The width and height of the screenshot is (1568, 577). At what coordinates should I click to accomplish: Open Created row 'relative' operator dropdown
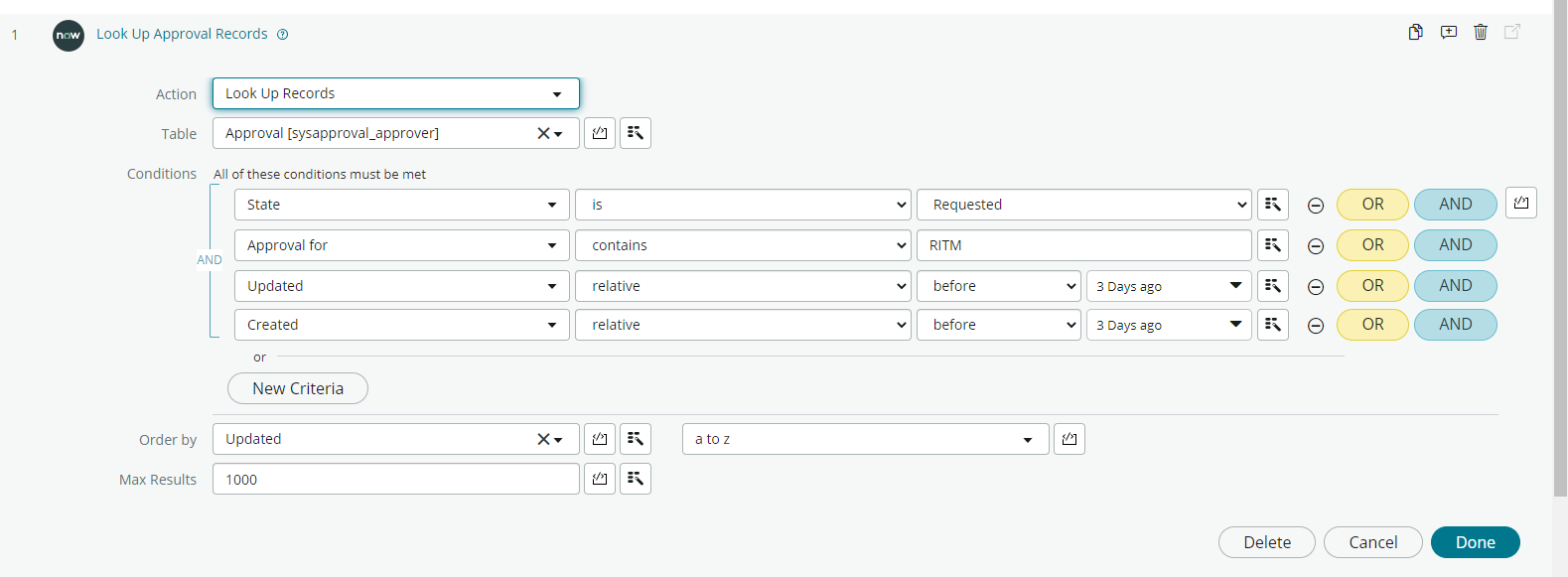coord(743,325)
